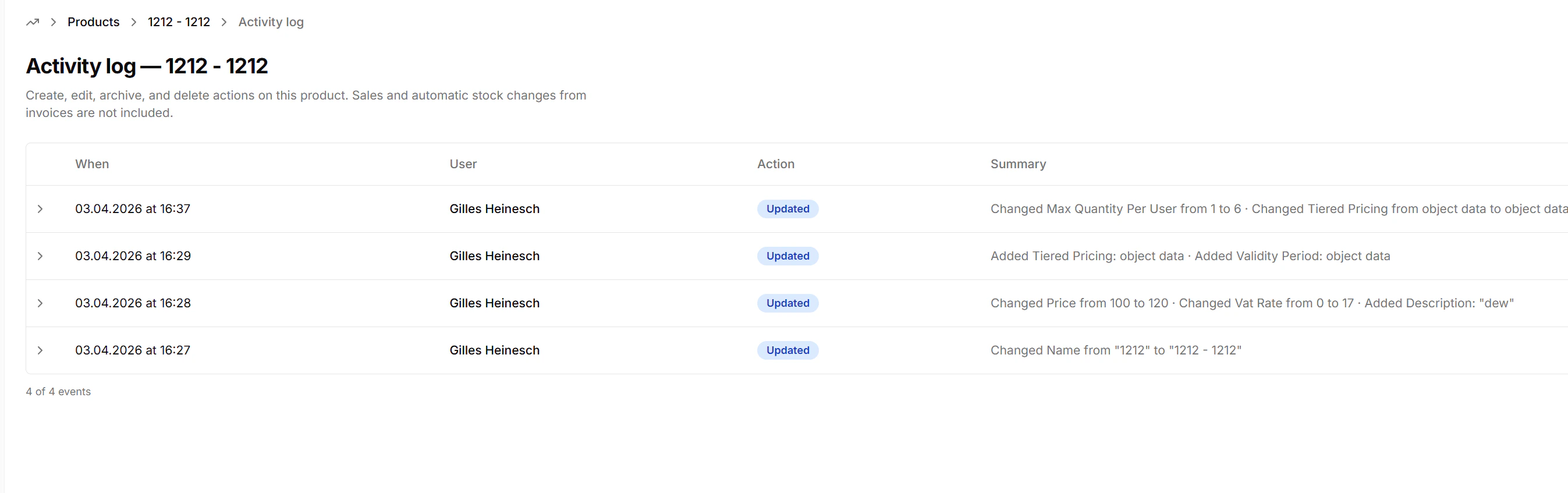This screenshot has width=1568, height=493.
Task: Click the "4 of 4 events" counter text
Action: click(58, 392)
